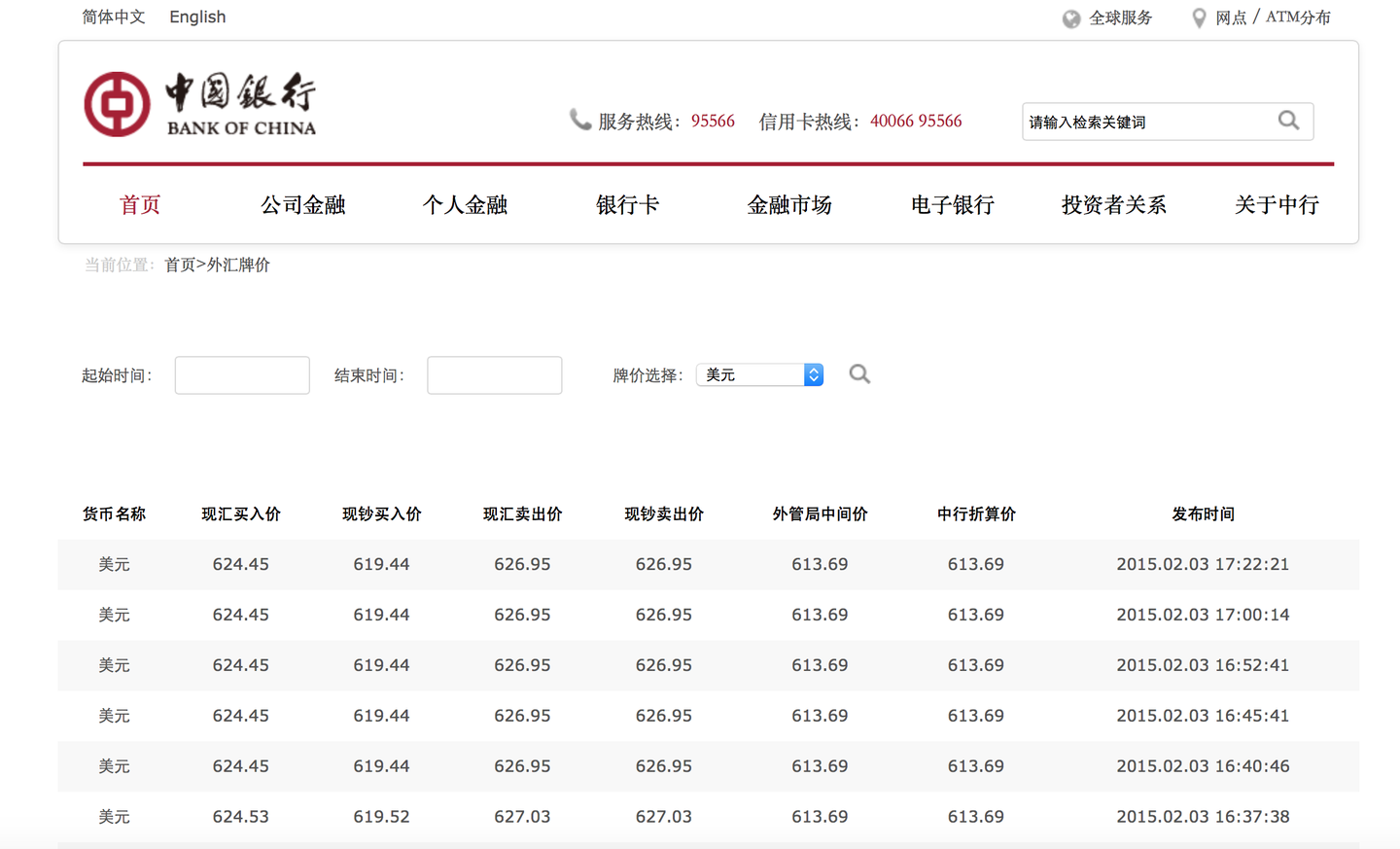Viewport: 1400px width, 849px height.
Task: Click the phone icon beside 服务热线
Action: coord(580,119)
